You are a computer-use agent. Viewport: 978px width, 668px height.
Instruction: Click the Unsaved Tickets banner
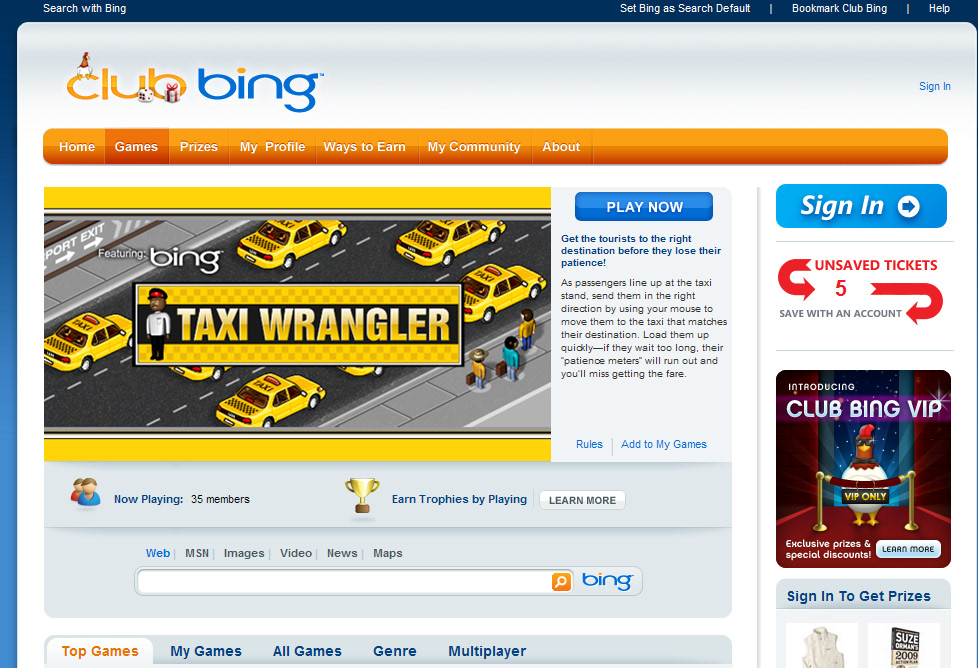(x=861, y=291)
